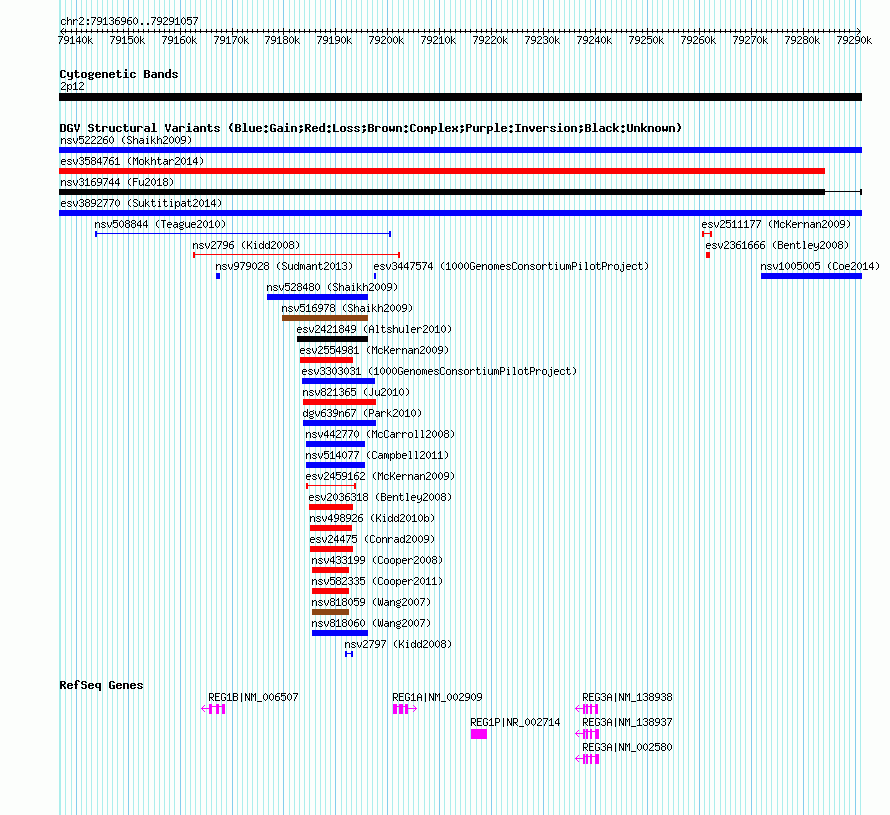Open nsv2797 (Kidd2008) label

point(398,644)
